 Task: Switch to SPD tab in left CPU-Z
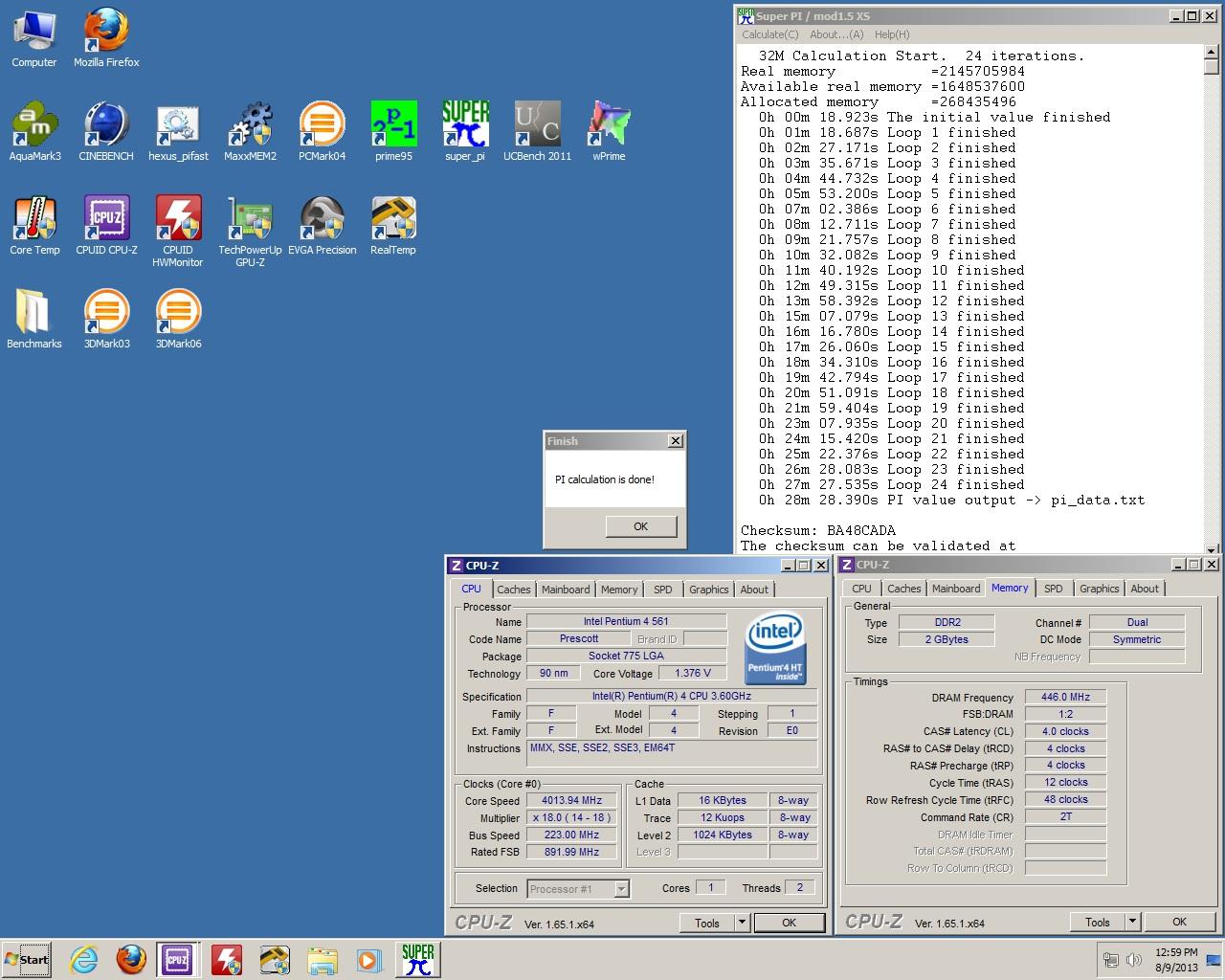(x=663, y=590)
